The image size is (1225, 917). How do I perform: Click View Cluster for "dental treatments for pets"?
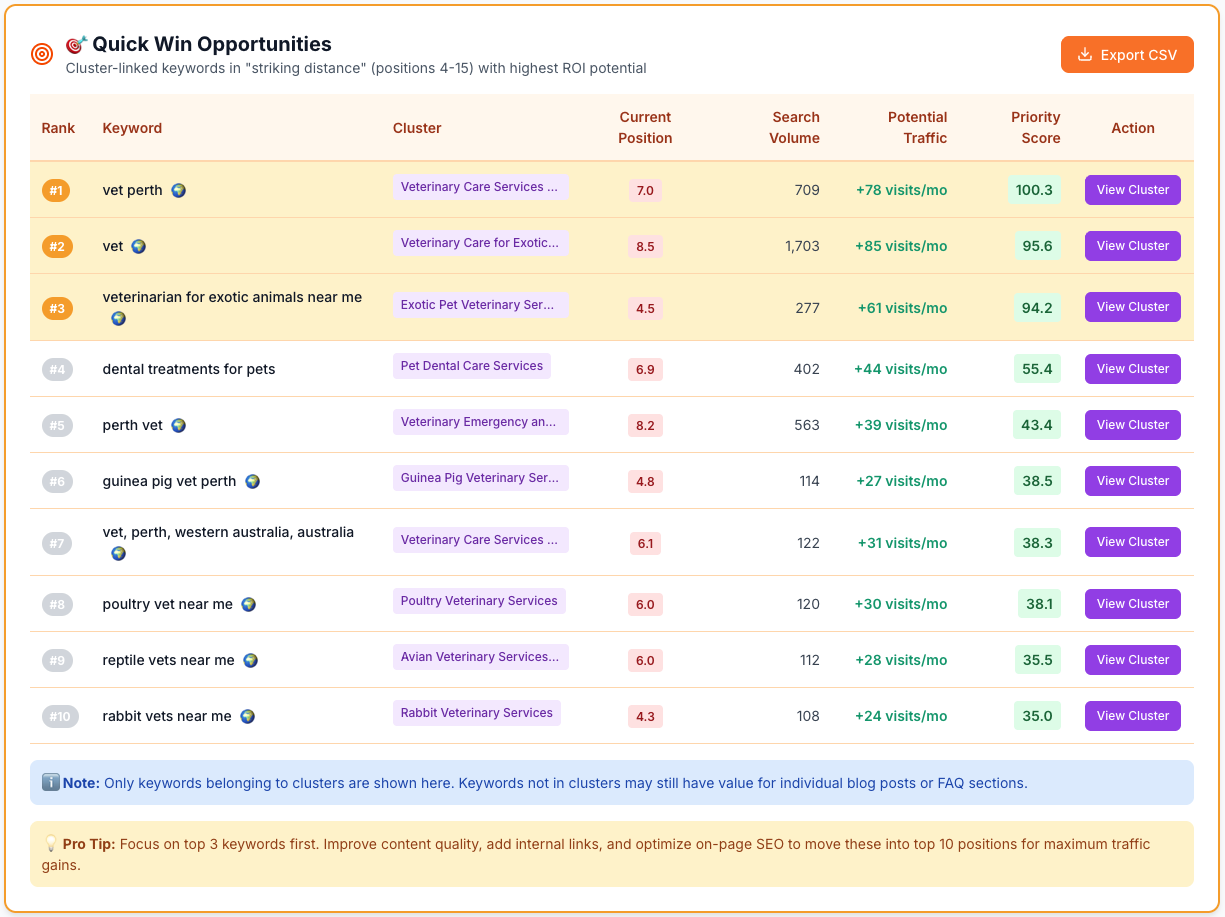pos(1132,369)
